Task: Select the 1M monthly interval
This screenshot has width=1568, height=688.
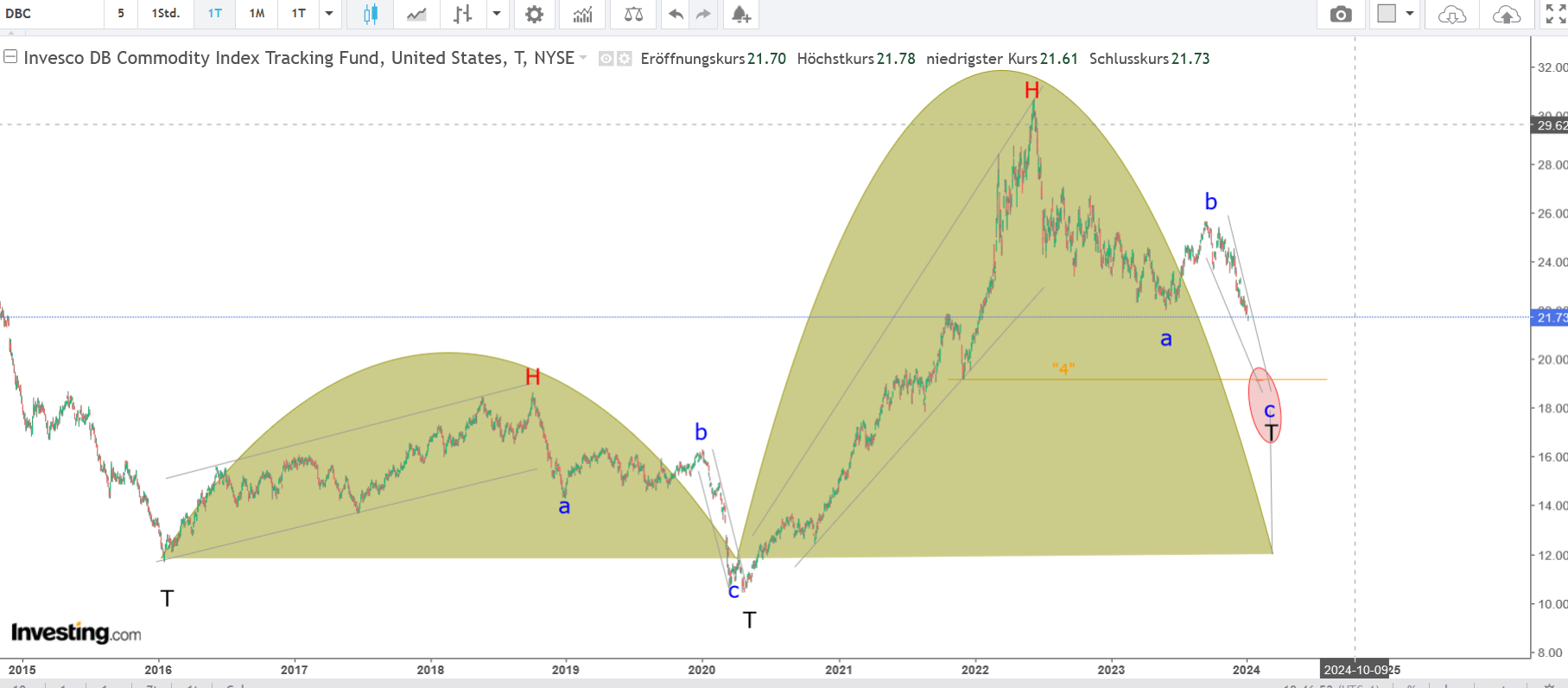Action: click(x=257, y=14)
